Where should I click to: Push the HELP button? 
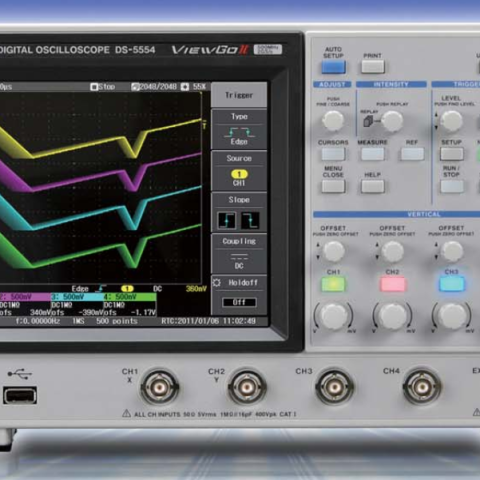[373, 186]
